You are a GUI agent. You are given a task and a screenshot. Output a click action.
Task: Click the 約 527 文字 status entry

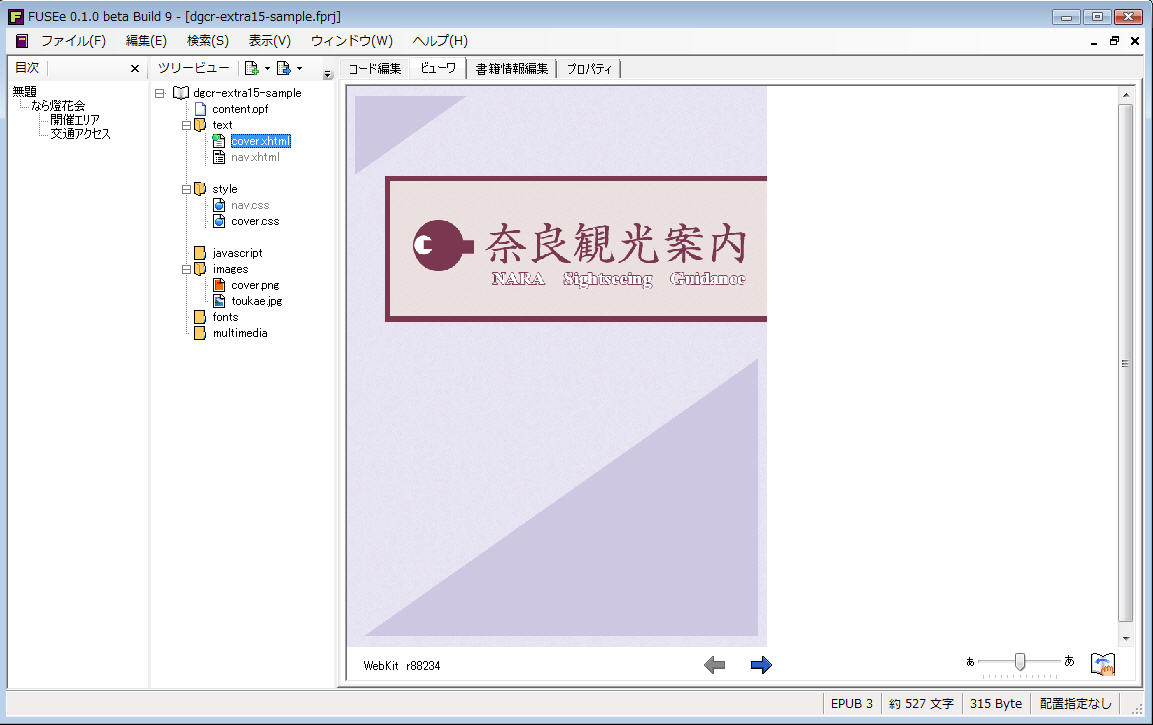click(921, 704)
